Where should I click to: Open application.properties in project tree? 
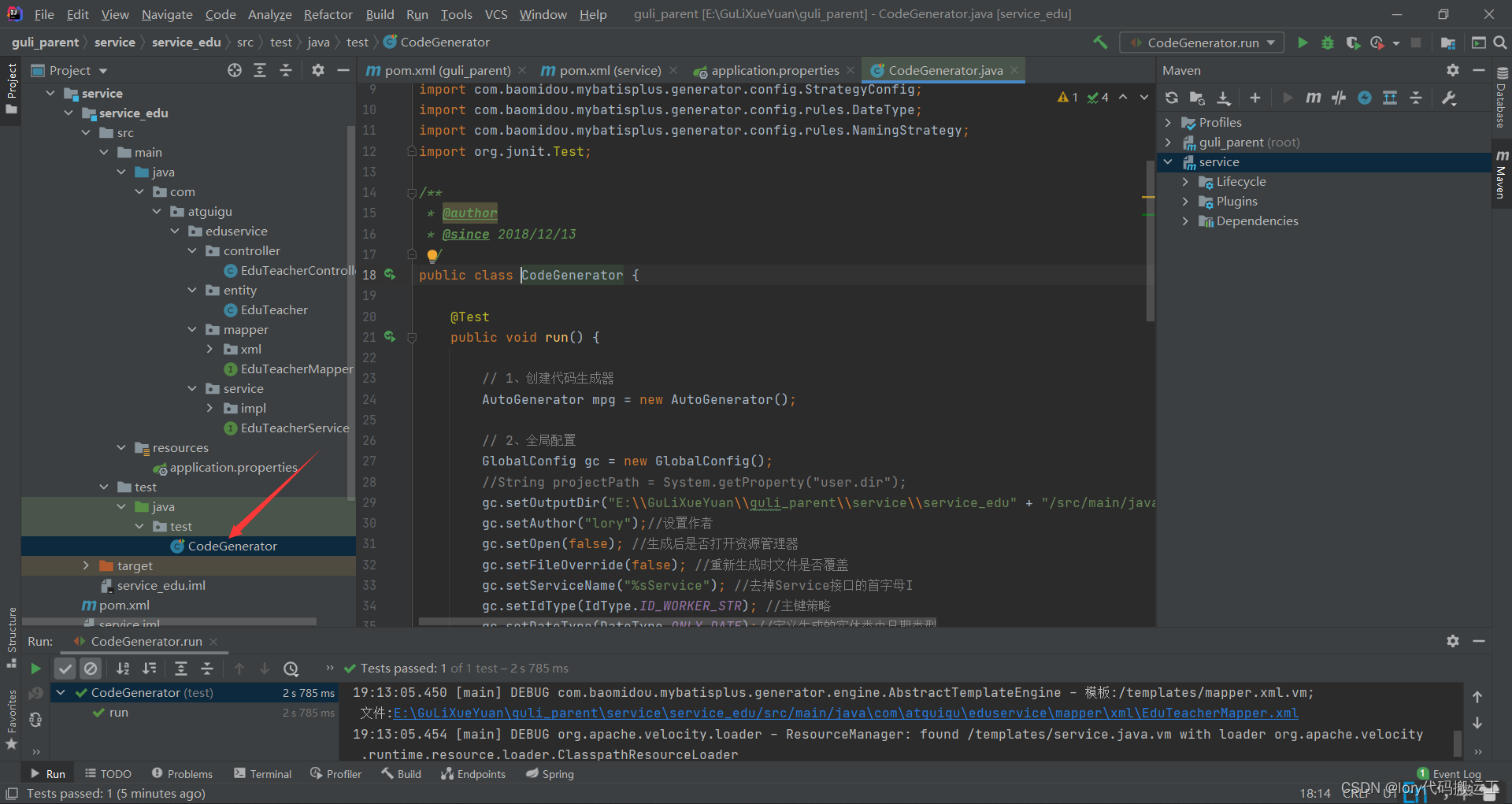[233, 467]
